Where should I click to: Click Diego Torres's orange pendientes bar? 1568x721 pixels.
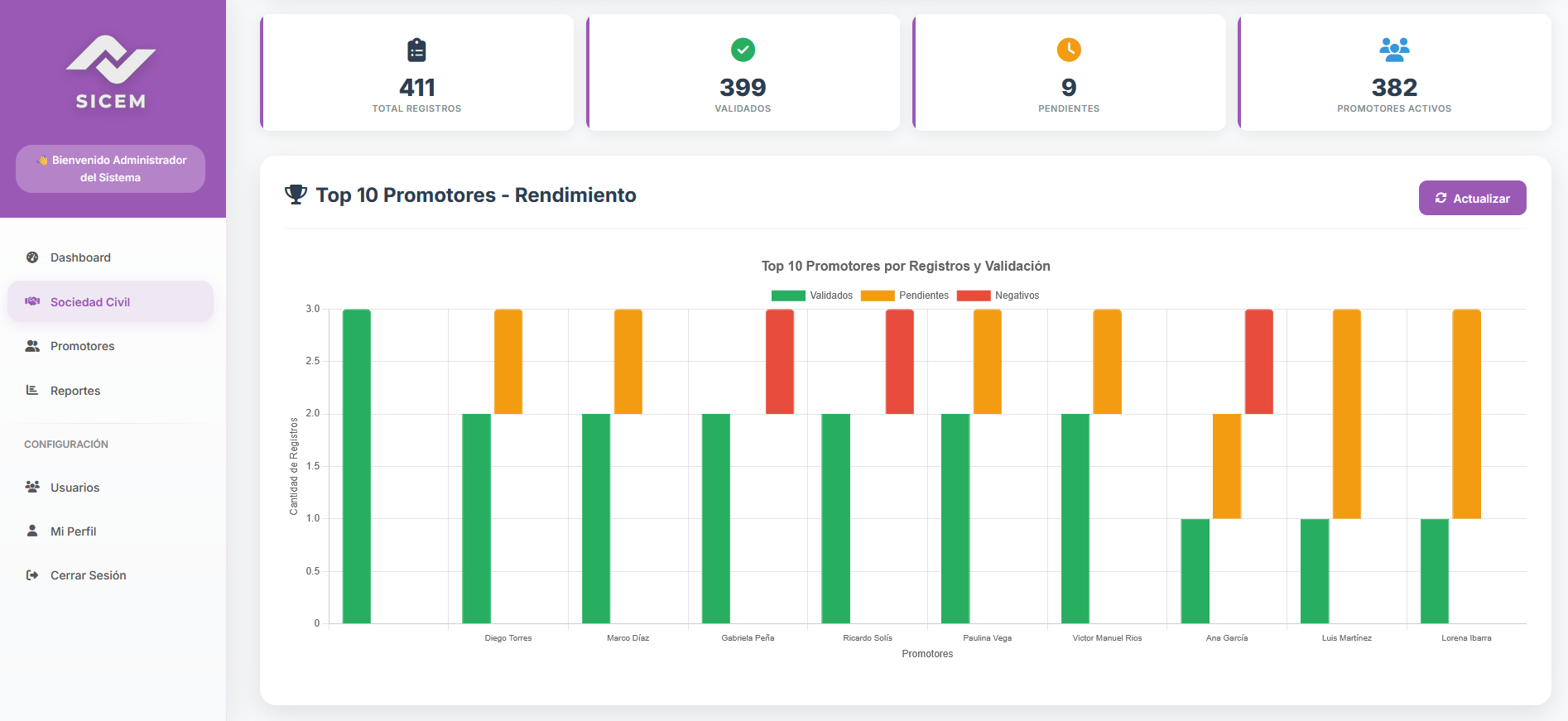(508, 362)
